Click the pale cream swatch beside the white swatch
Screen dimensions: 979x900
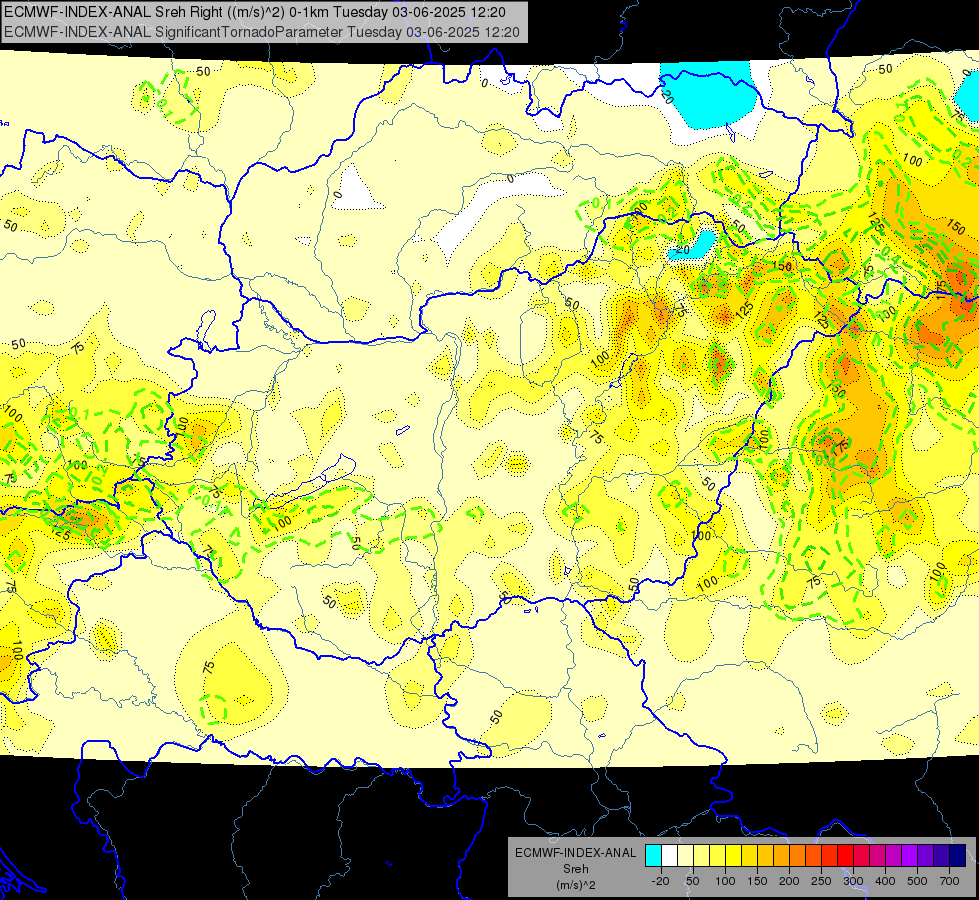686,855
